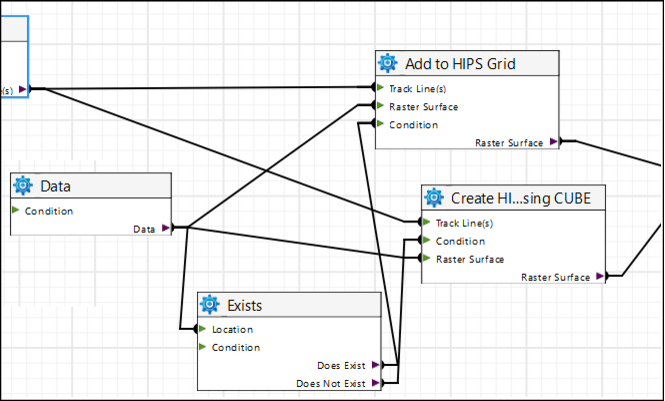Select the Exists node title bar

point(290,305)
